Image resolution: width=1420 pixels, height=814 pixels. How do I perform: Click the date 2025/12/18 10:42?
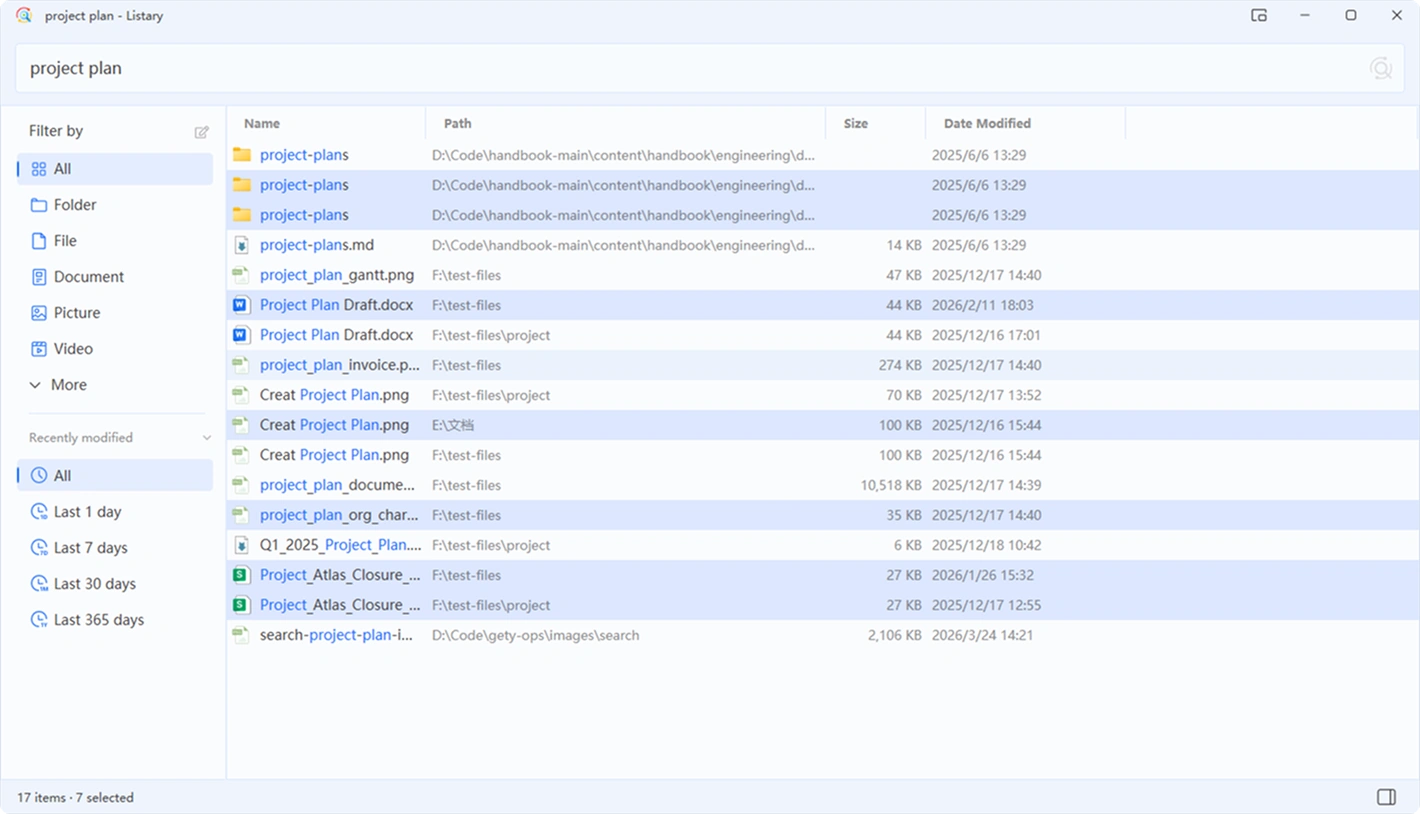click(x=986, y=545)
